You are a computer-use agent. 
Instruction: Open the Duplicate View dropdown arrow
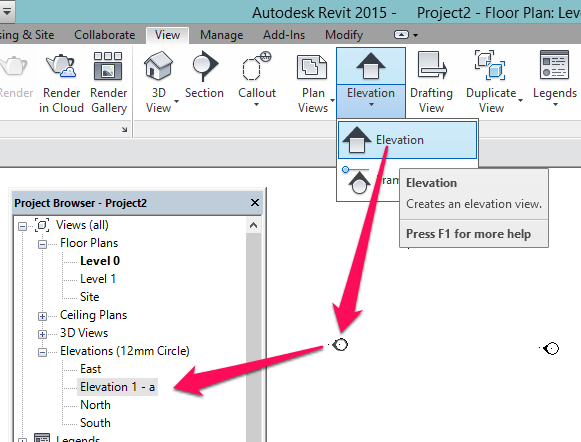point(521,100)
